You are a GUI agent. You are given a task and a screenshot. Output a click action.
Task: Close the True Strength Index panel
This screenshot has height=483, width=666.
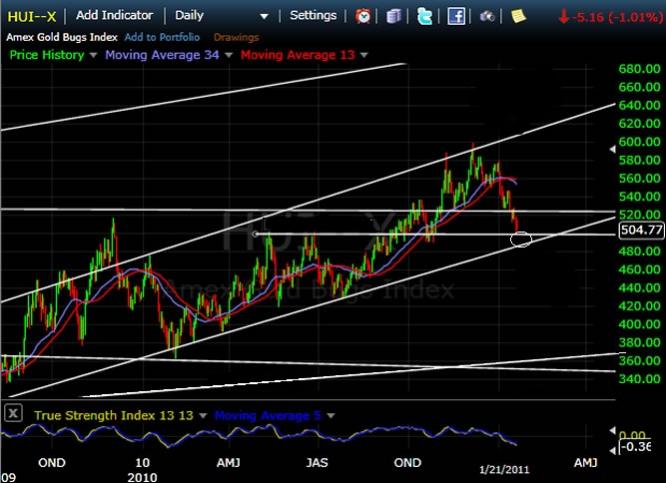point(13,413)
